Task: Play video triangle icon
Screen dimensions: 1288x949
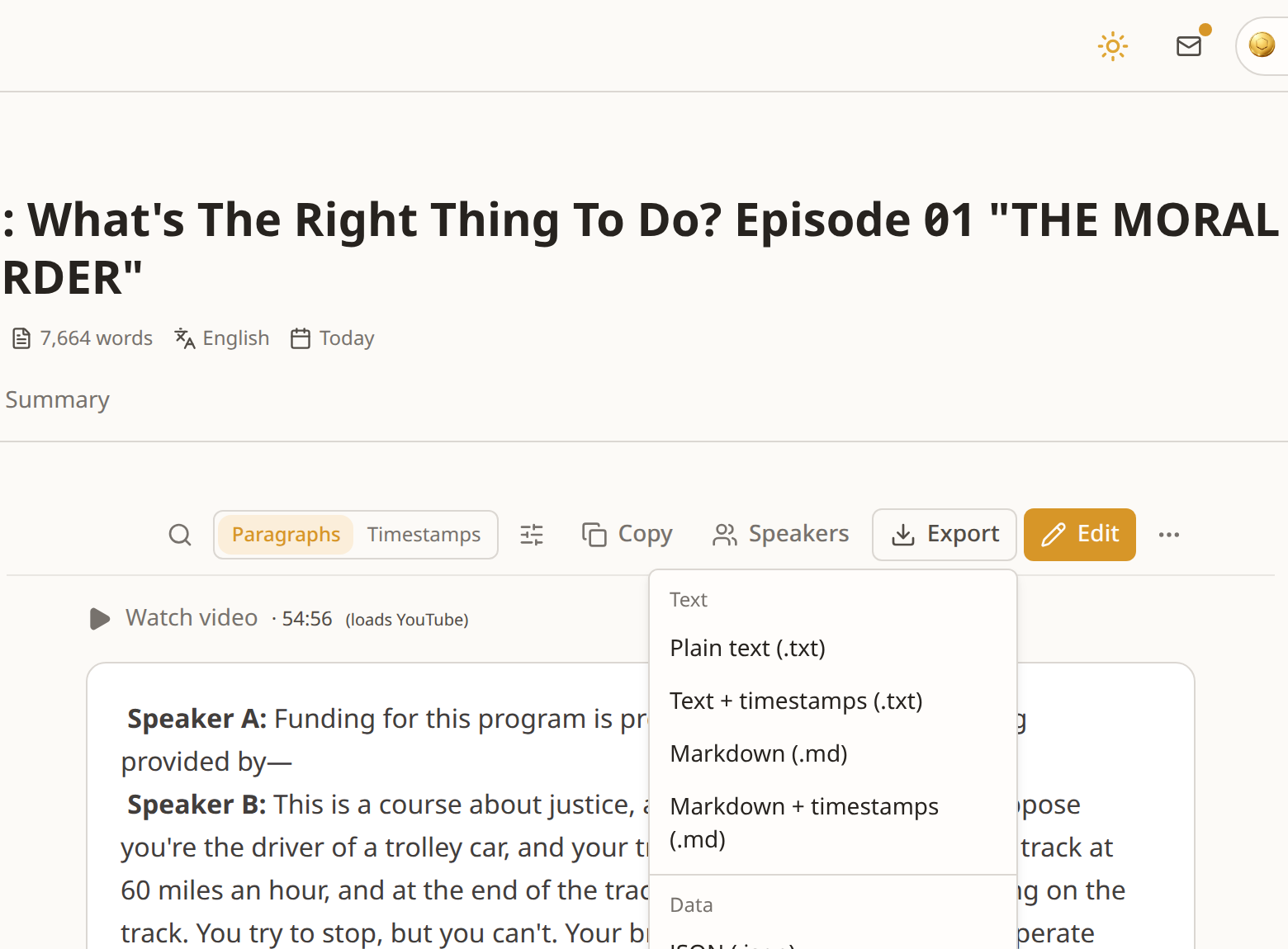Action: pos(100,619)
